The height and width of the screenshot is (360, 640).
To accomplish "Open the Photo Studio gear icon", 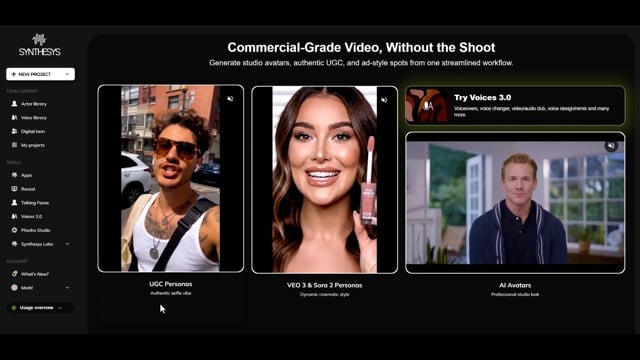I will (x=14, y=230).
